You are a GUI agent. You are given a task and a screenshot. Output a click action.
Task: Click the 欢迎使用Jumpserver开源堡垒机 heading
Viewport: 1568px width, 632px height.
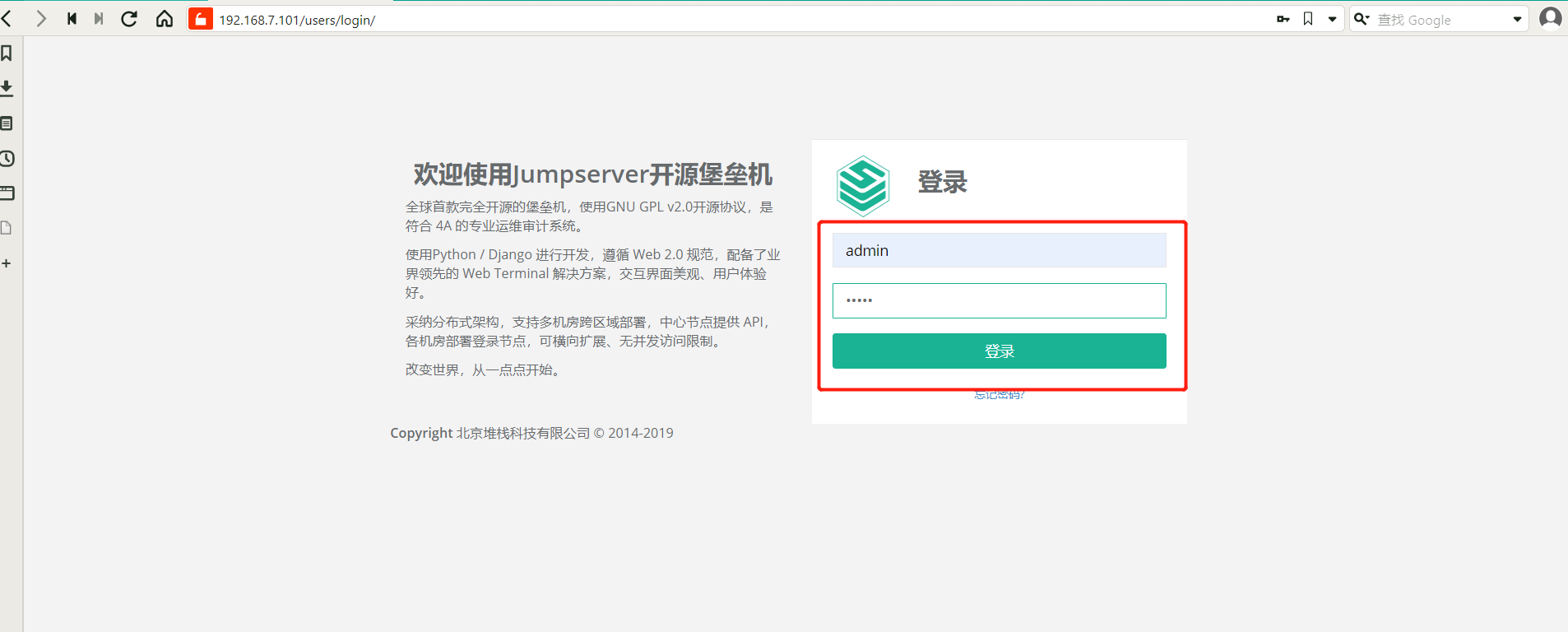point(592,174)
